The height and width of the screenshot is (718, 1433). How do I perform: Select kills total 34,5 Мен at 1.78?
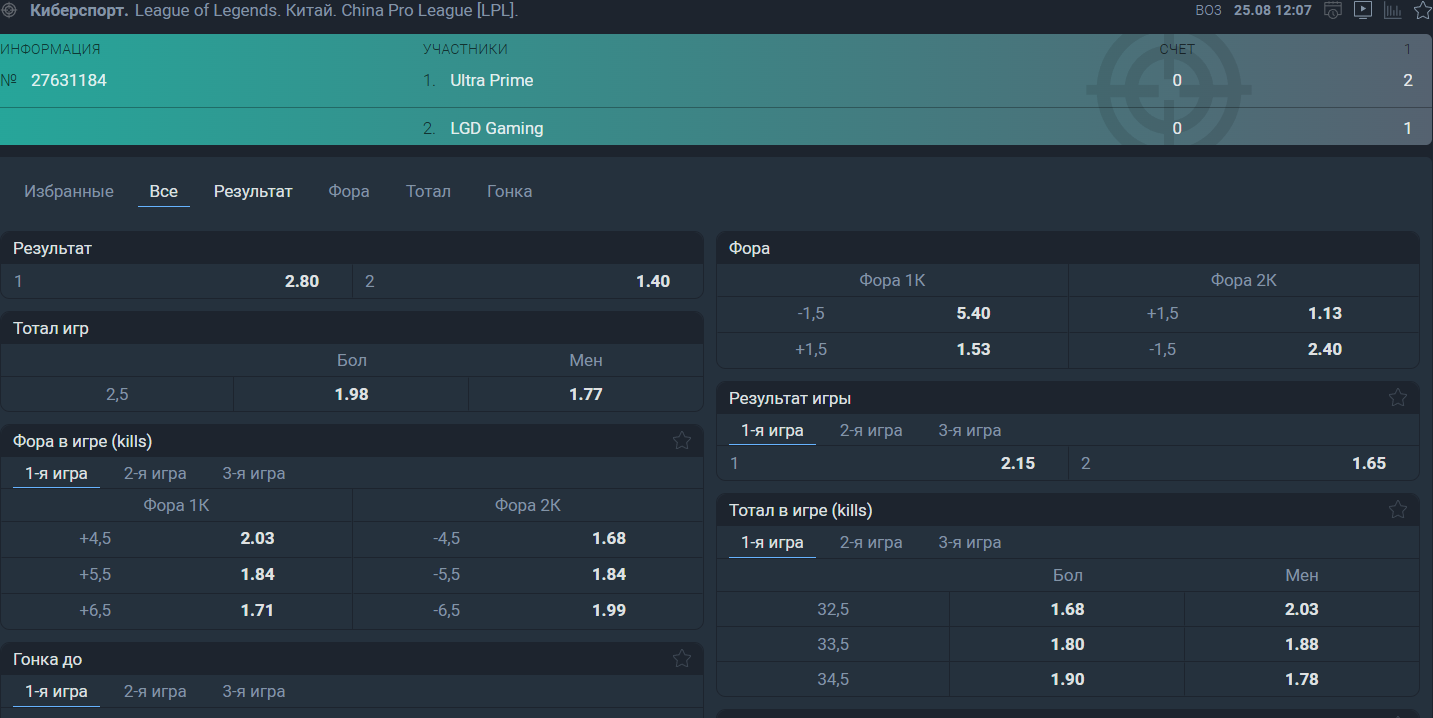[x=1301, y=679]
